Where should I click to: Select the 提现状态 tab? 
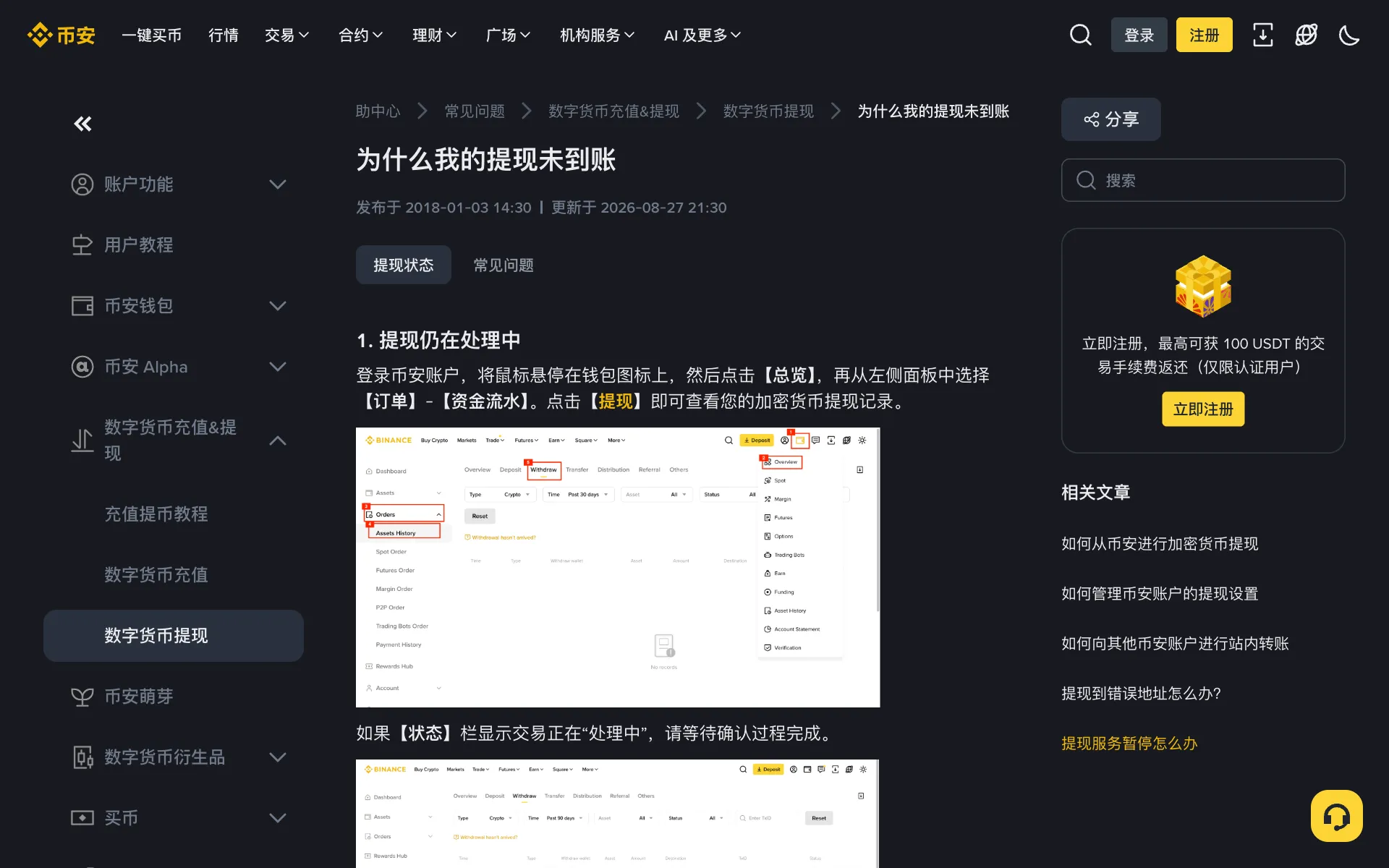coord(404,265)
